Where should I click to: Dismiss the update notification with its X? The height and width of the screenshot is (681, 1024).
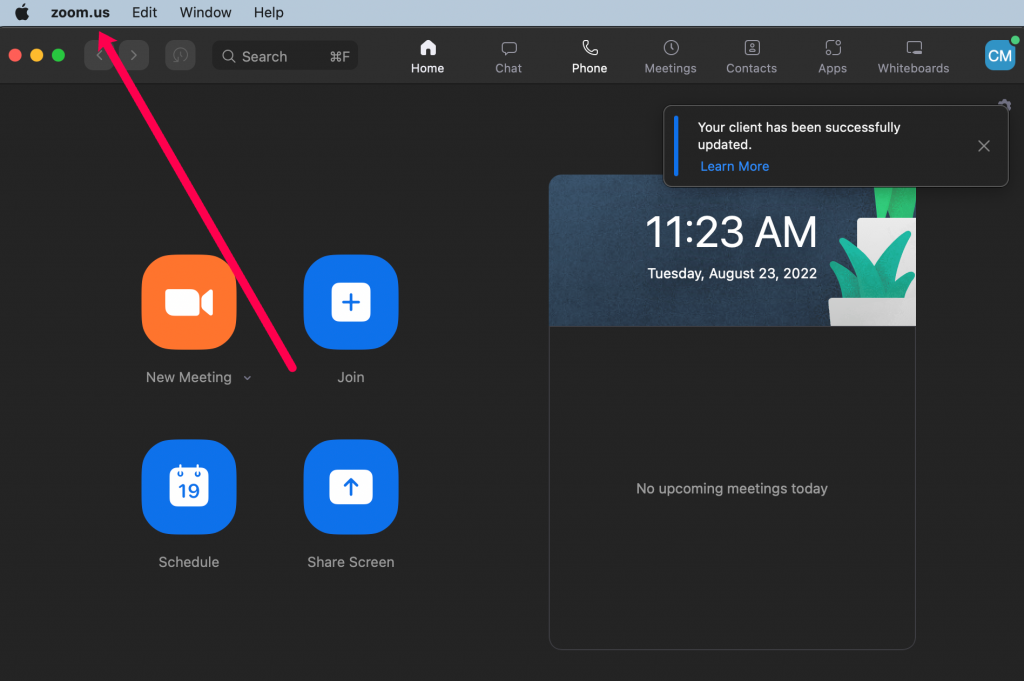(983, 146)
